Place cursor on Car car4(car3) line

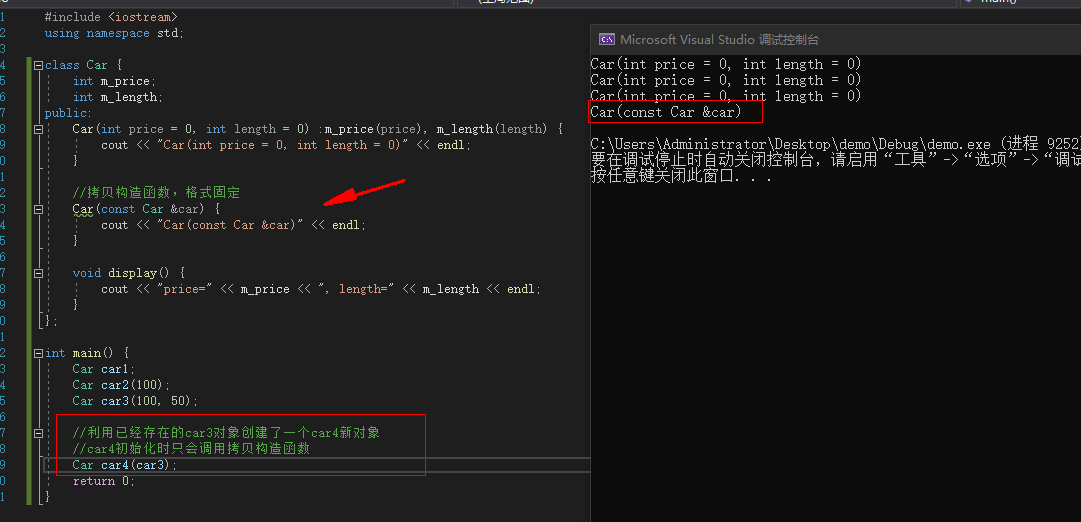124,465
